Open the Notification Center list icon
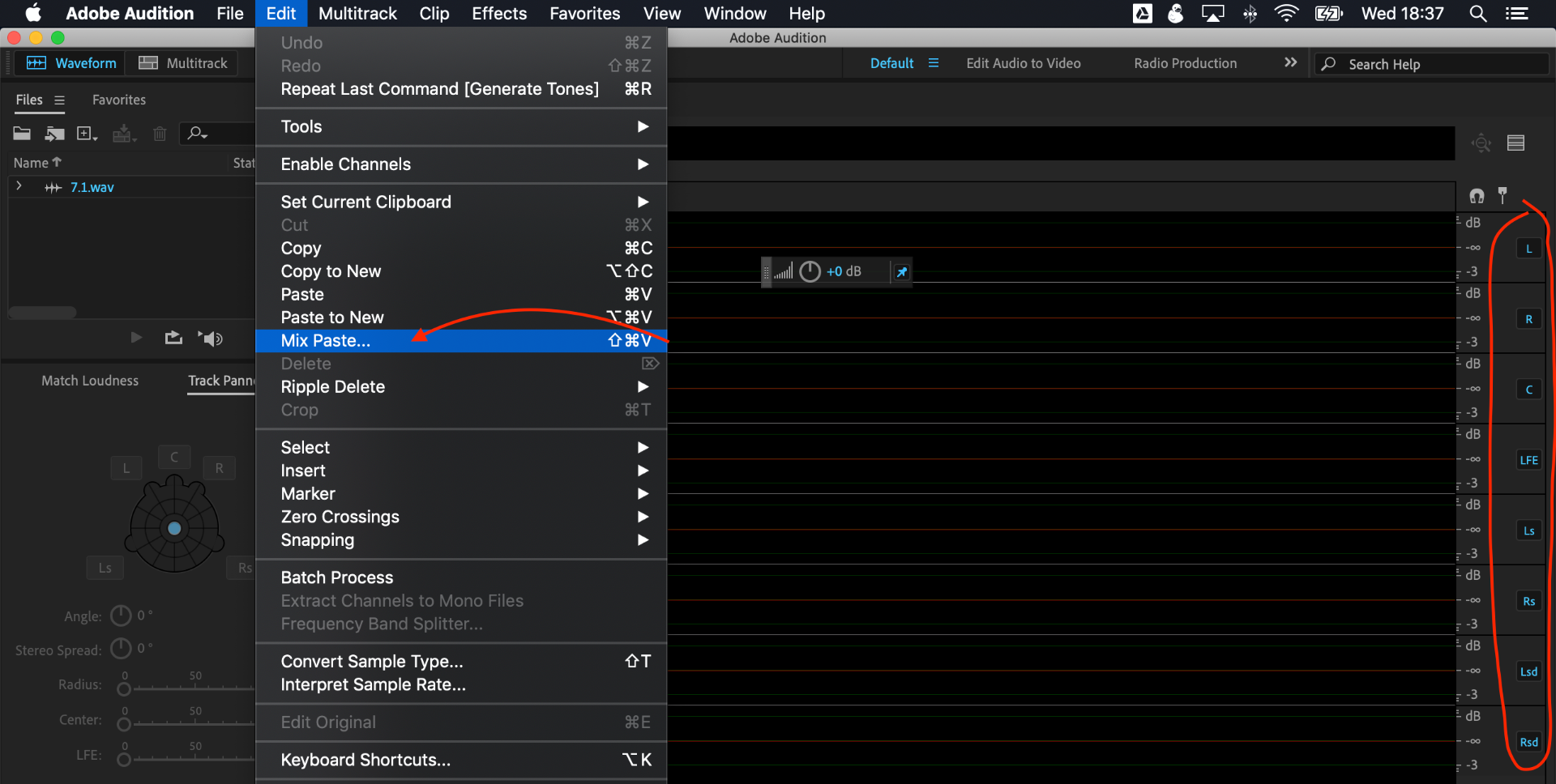The image size is (1556, 784). point(1517,14)
